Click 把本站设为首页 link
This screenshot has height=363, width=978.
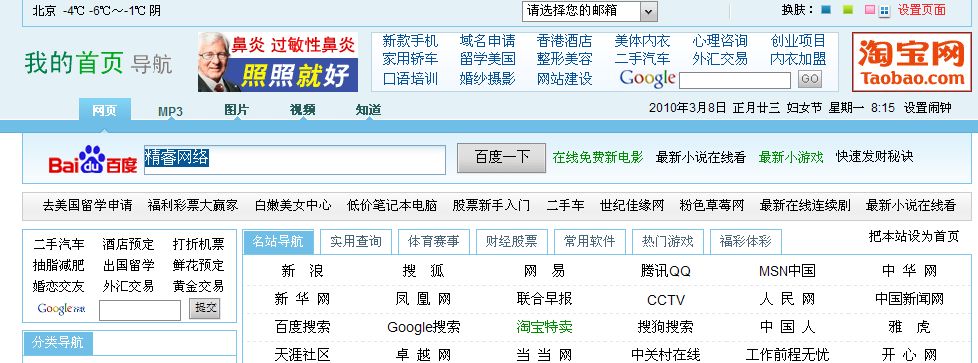914,236
